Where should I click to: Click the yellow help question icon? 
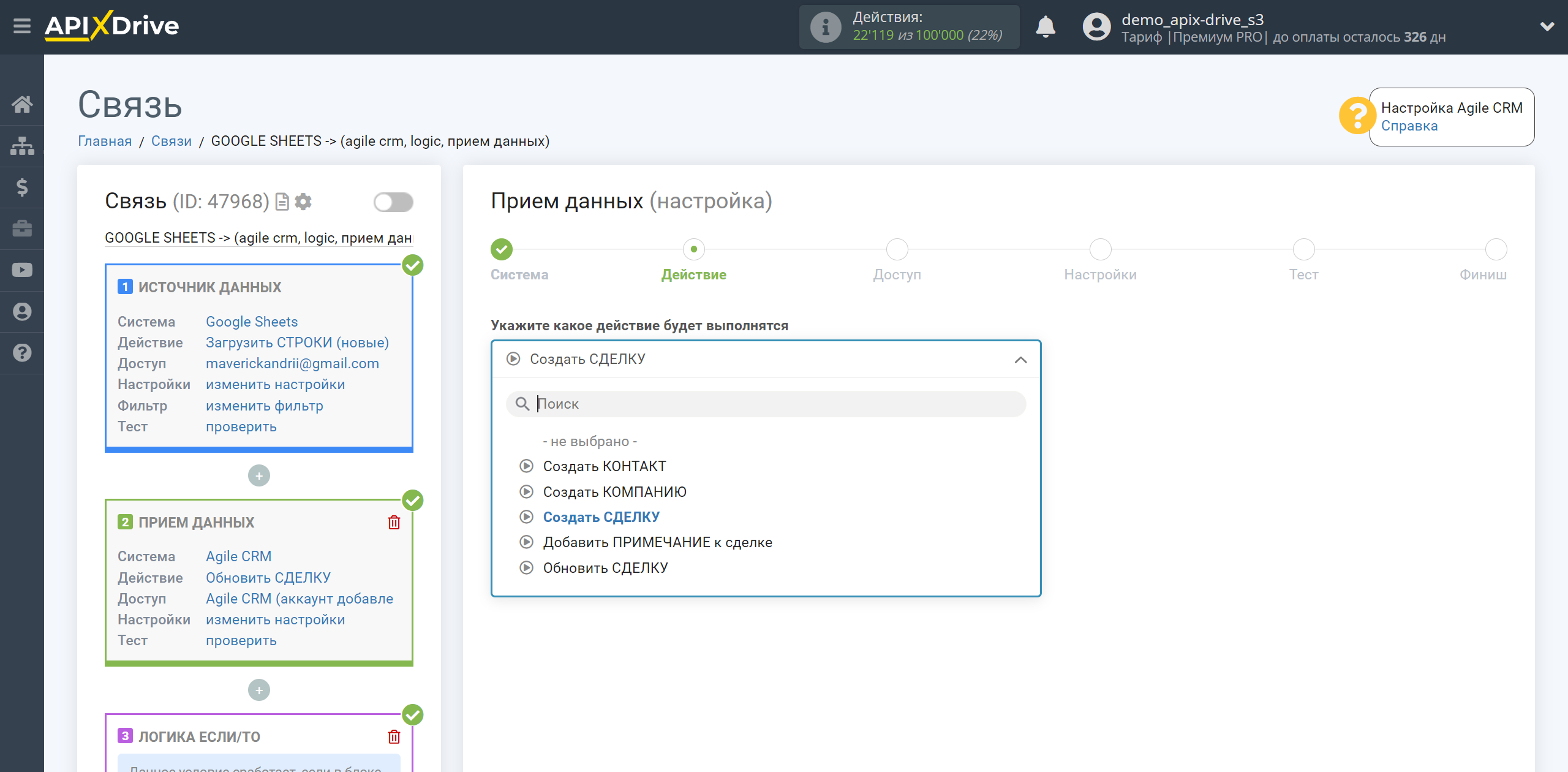tap(1357, 115)
